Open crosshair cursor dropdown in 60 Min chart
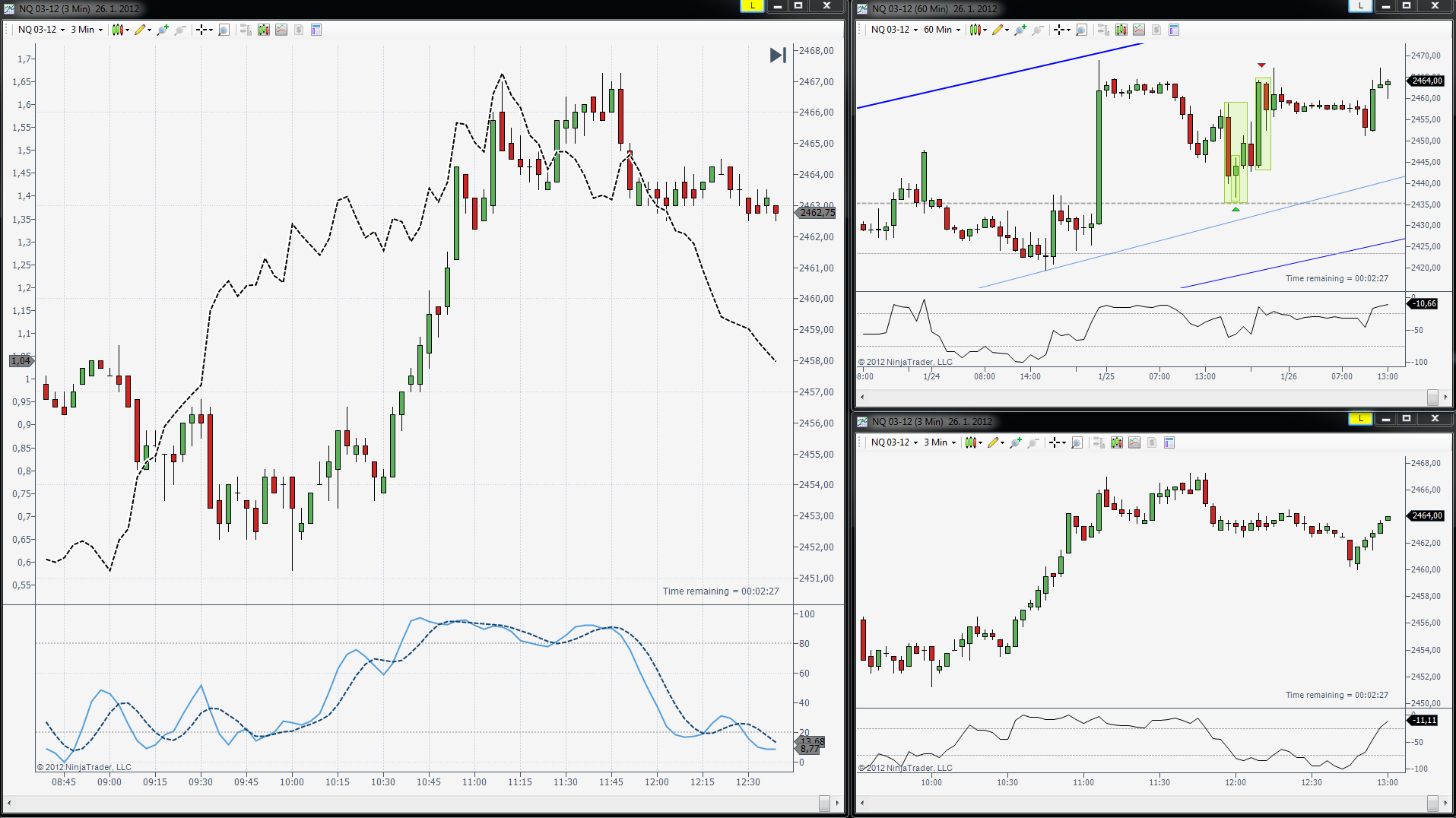Image resolution: width=1456 pixels, height=818 pixels. coord(1061,30)
